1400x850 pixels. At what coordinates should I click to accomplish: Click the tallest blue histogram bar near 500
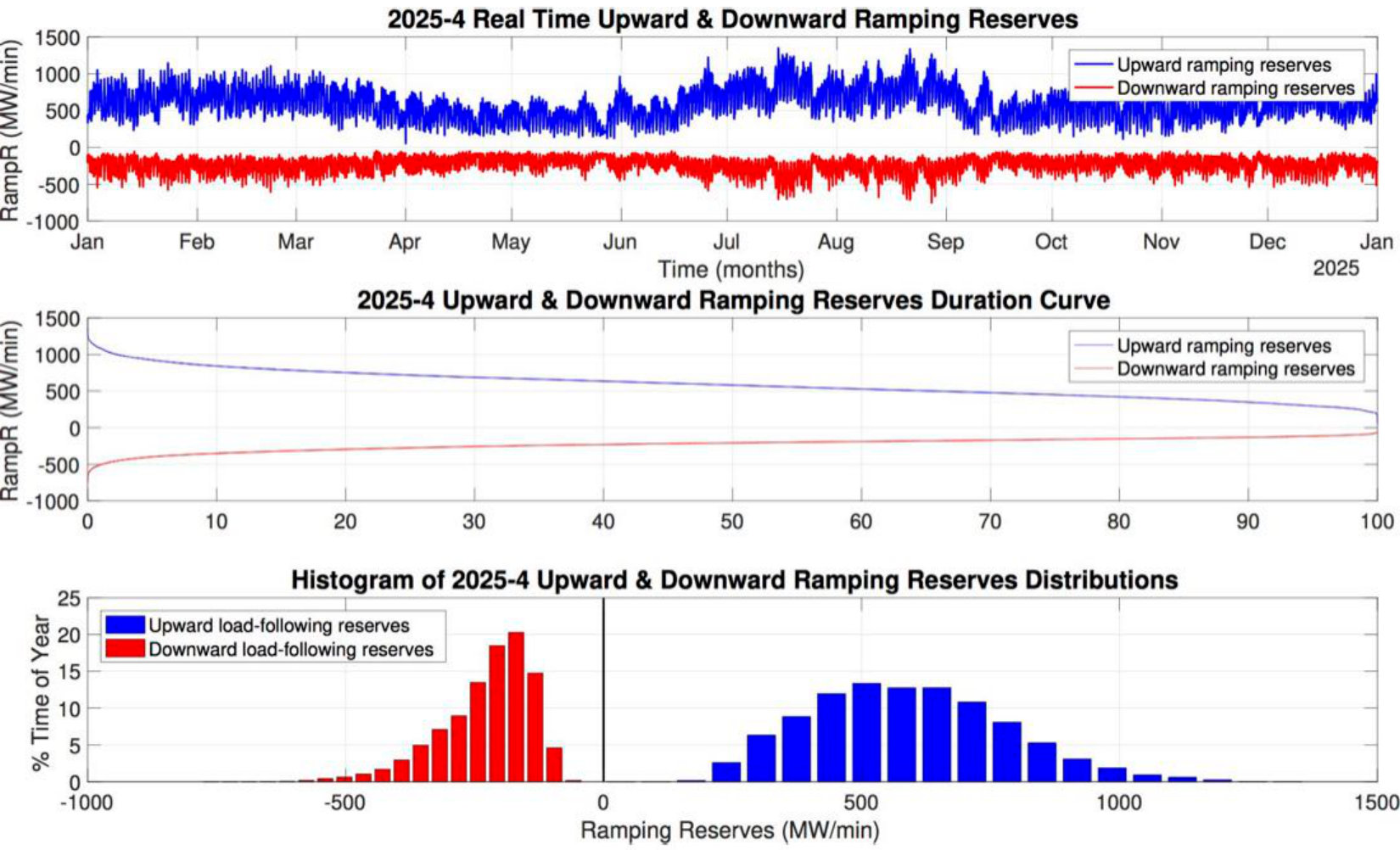[x=866, y=732]
